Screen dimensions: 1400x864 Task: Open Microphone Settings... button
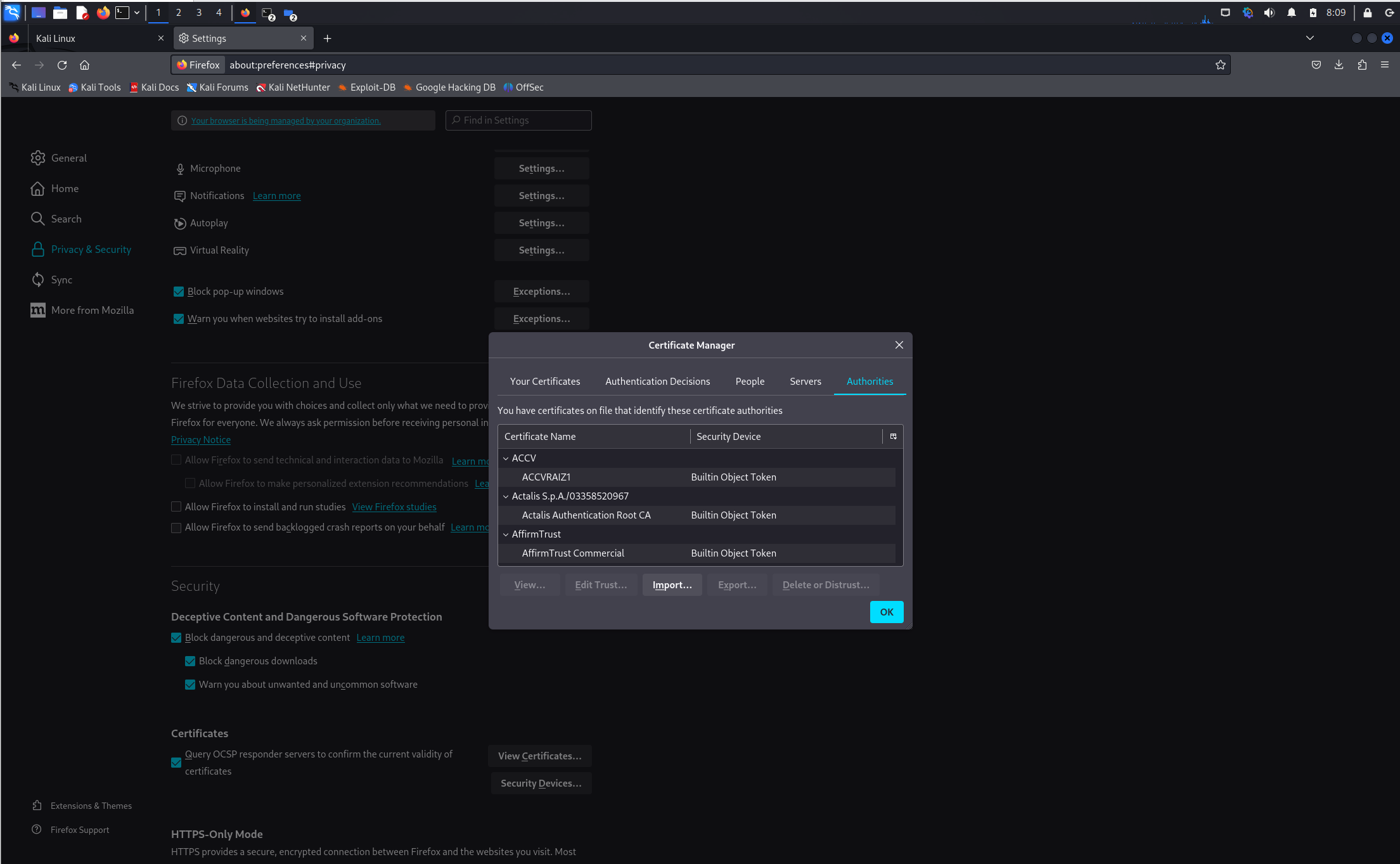[541, 169]
